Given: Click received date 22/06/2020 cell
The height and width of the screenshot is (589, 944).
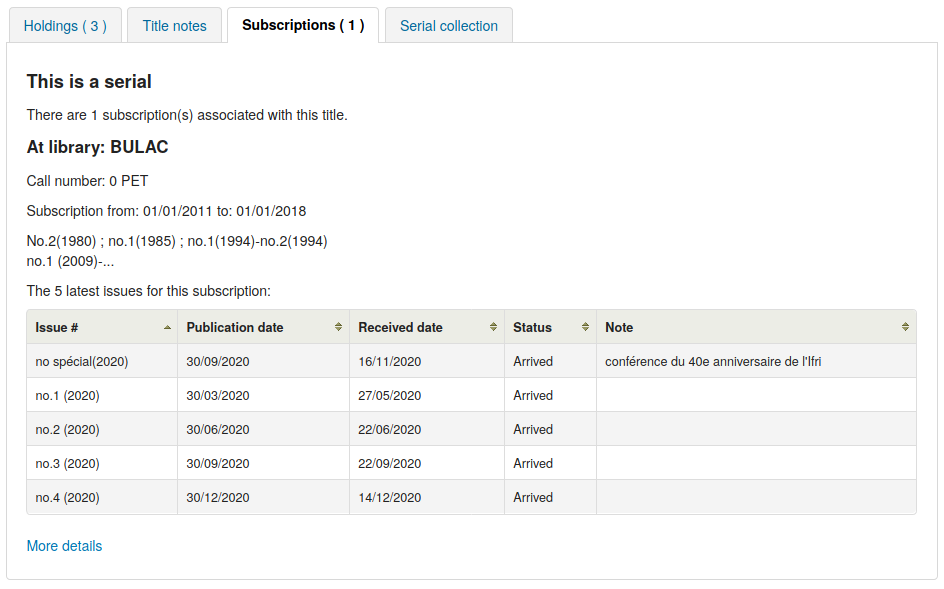Looking at the screenshot, I should [390, 429].
